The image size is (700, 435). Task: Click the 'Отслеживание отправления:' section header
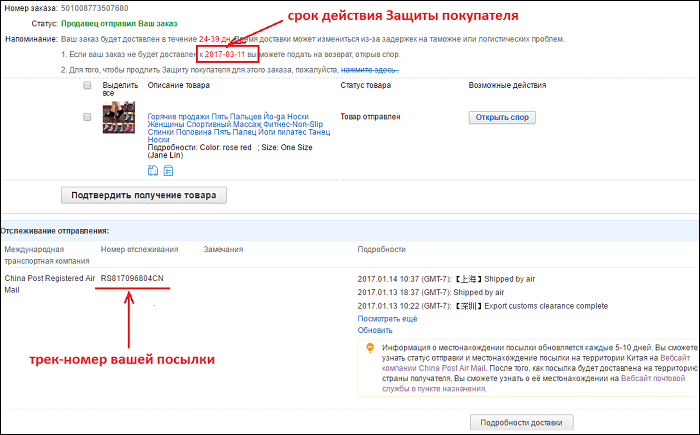[x=54, y=231]
